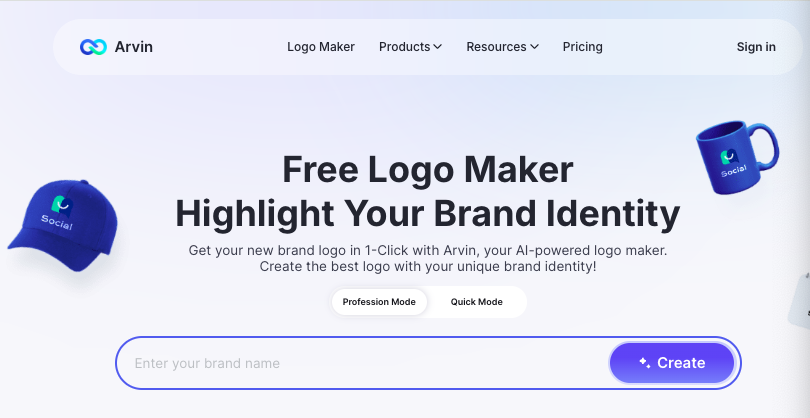Image resolution: width=810 pixels, height=418 pixels.
Task: Click the Social logo on the mug
Action: coord(732,163)
